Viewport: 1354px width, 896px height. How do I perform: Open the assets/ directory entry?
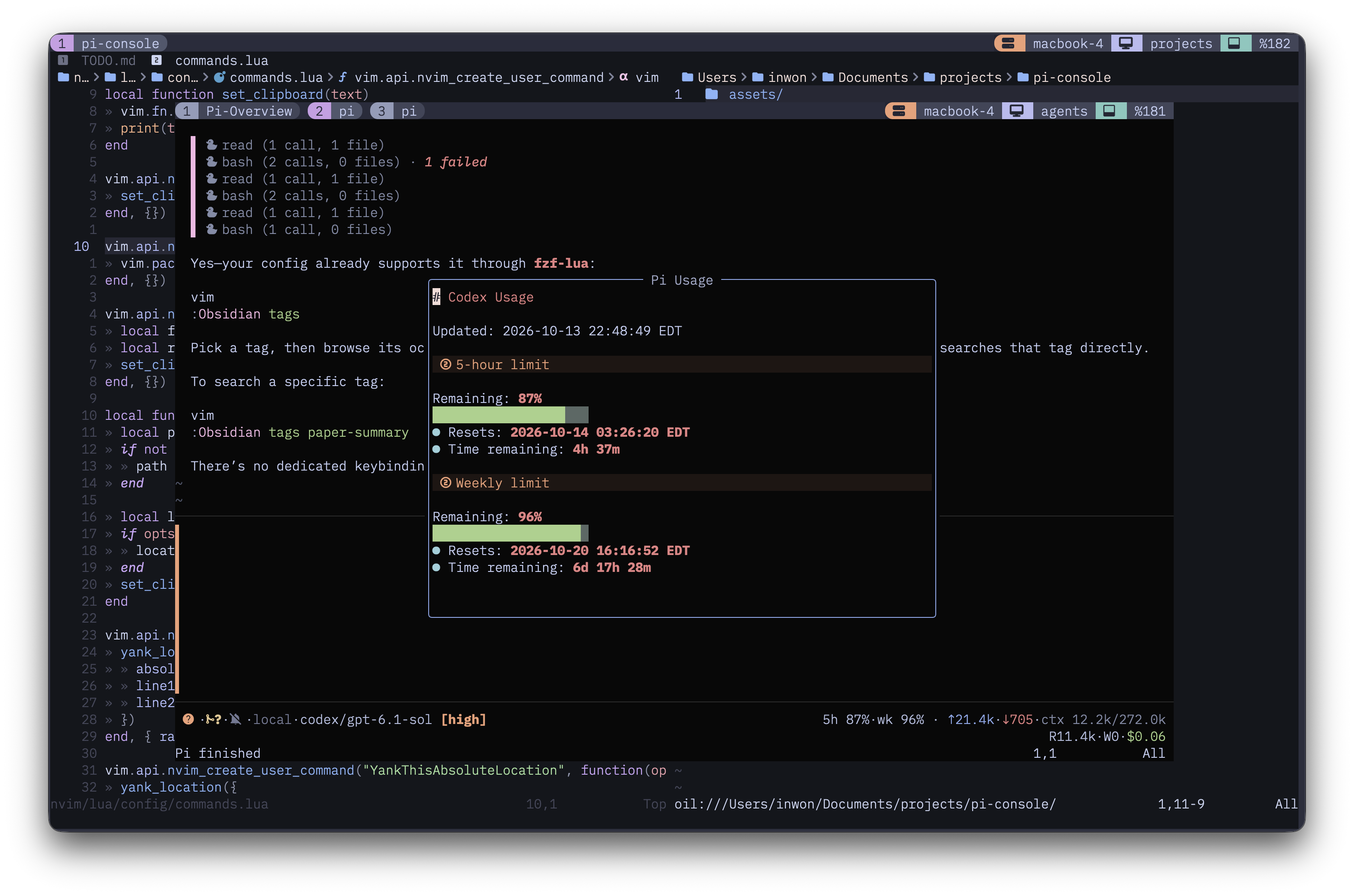pos(755,94)
